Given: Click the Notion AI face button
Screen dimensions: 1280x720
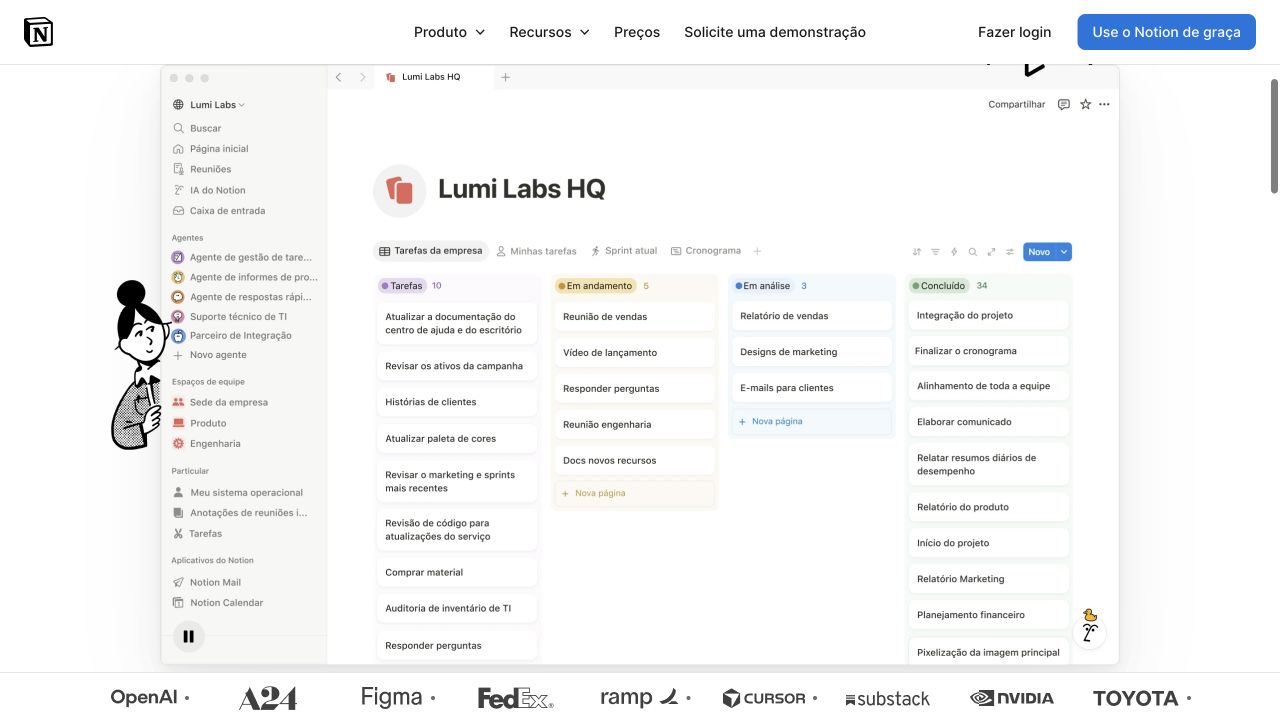Looking at the screenshot, I should pos(1090,631).
